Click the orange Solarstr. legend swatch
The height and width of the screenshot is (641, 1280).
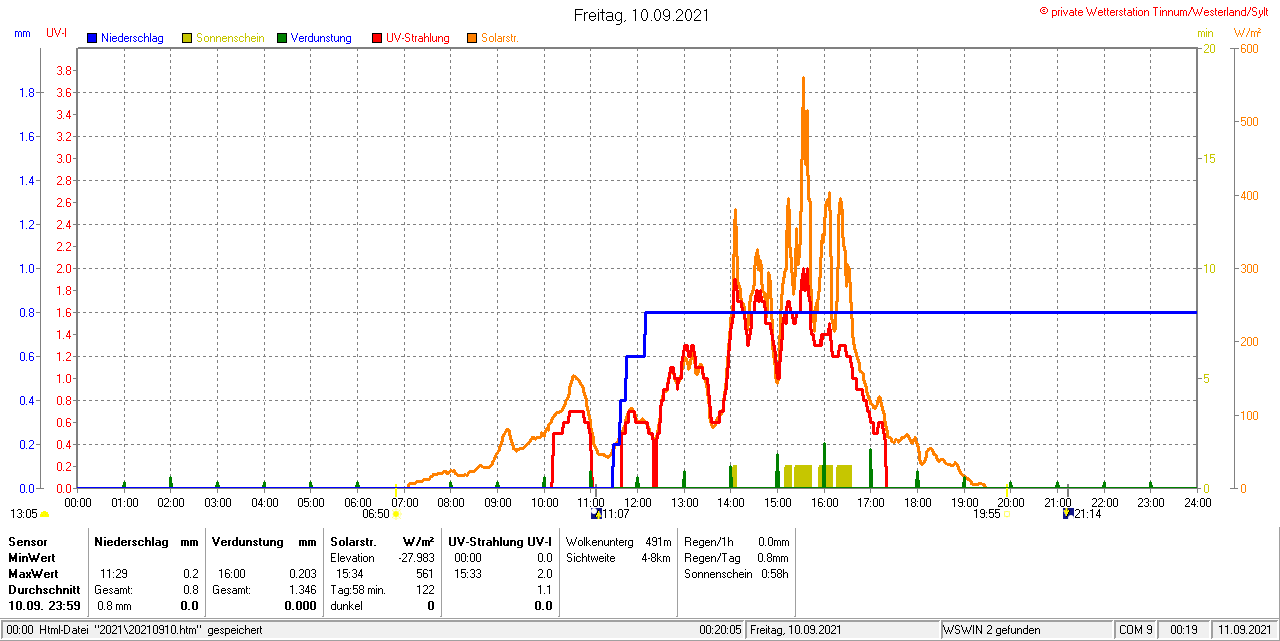472,38
